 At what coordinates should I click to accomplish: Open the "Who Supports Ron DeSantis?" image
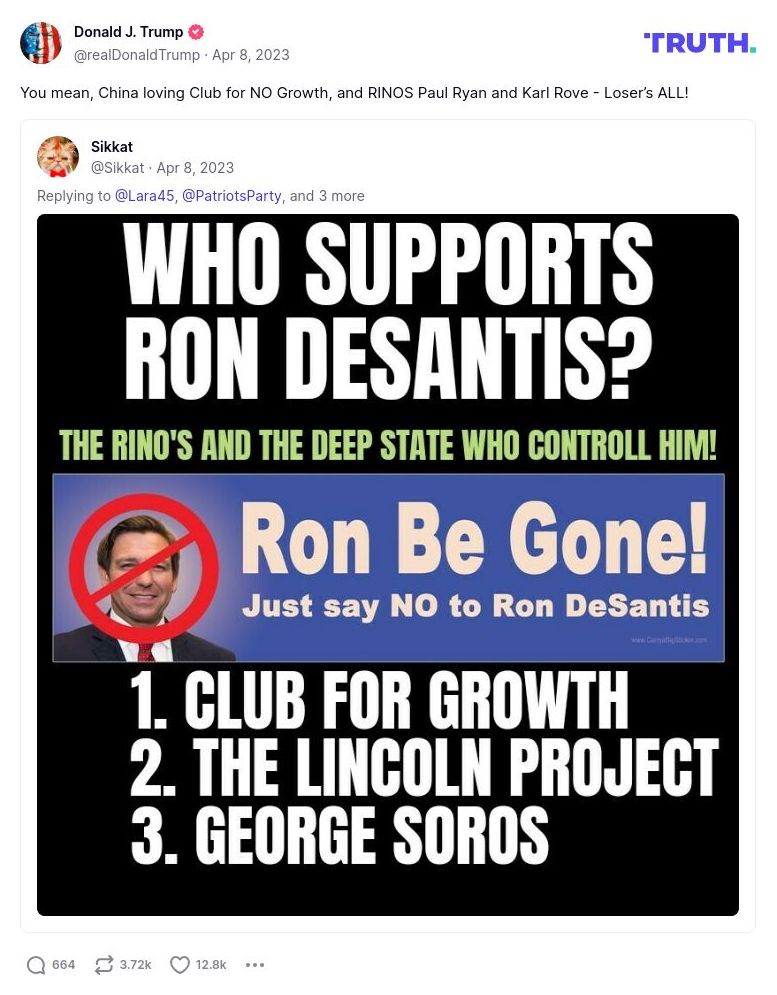click(388, 564)
